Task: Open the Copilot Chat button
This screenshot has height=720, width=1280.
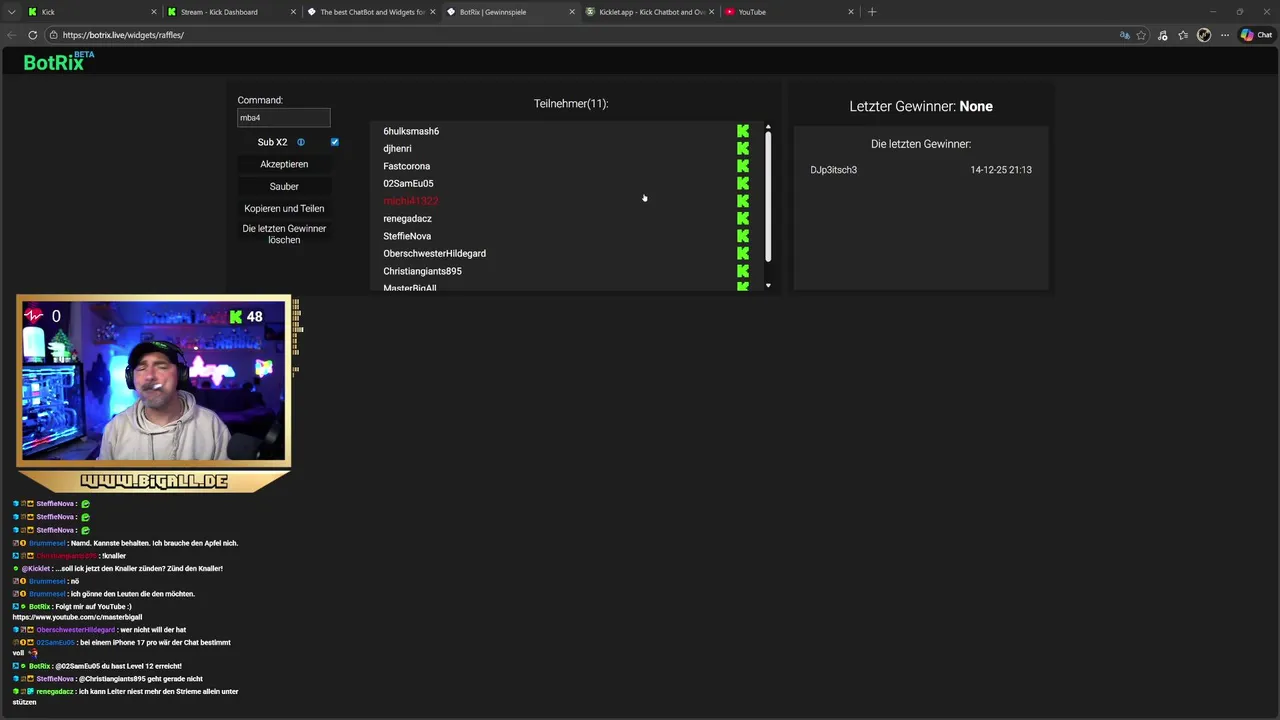Action: 1256,35
